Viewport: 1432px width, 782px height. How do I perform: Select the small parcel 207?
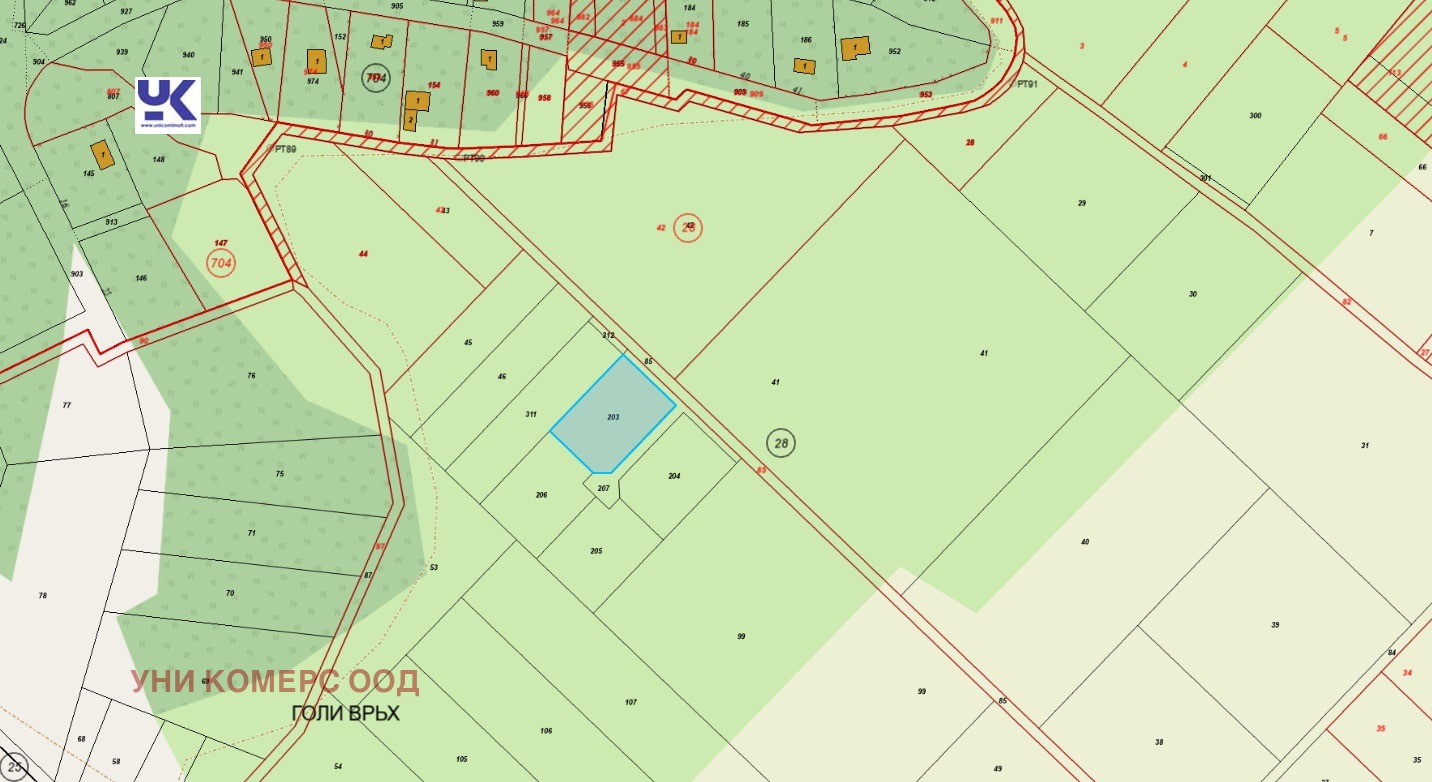[x=603, y=488]
